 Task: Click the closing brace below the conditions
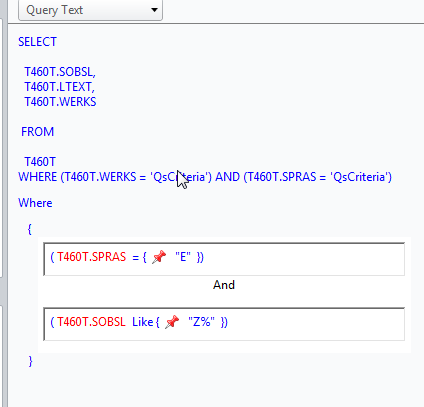pyautogui.click(x=30, y=361)
